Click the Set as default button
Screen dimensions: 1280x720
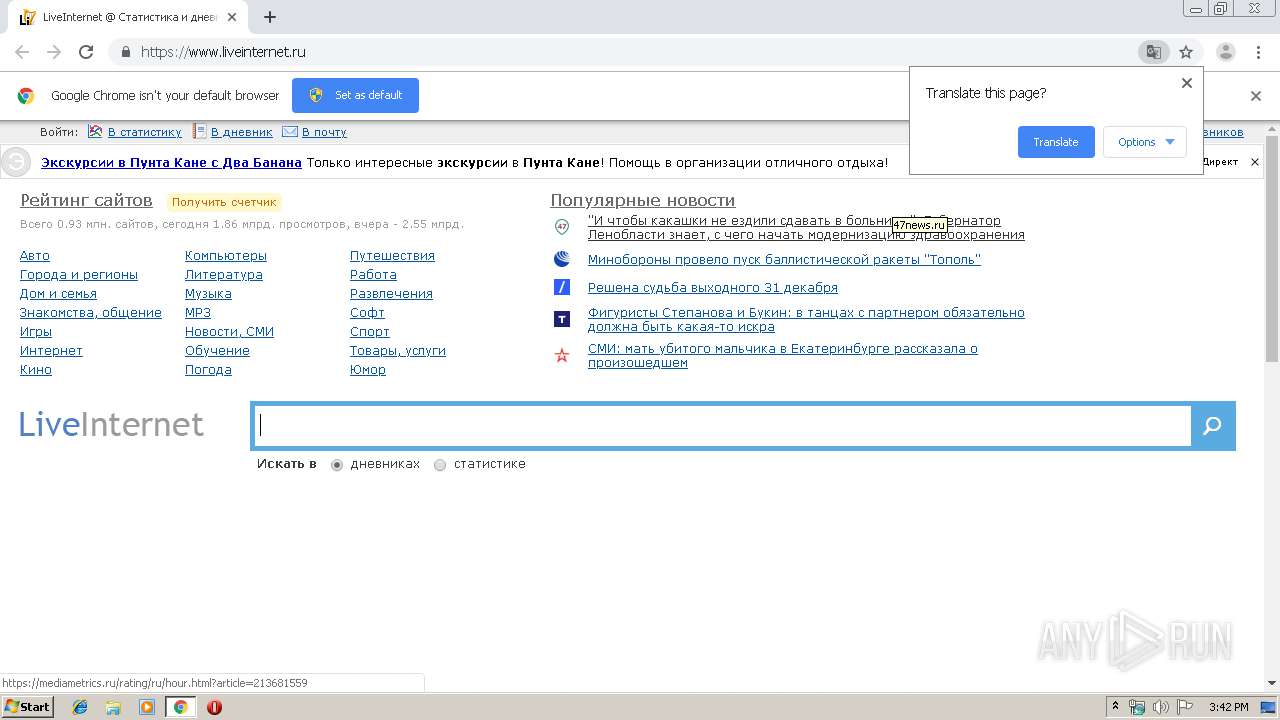click(355, 95)
